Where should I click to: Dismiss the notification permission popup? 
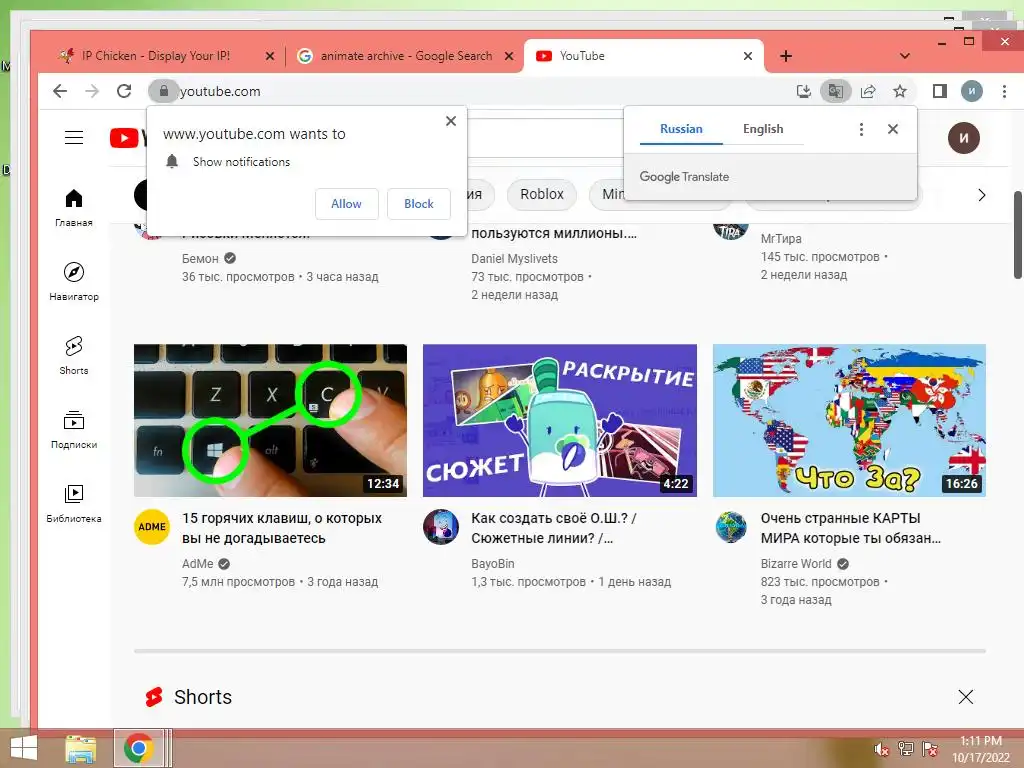click(451, 121)
